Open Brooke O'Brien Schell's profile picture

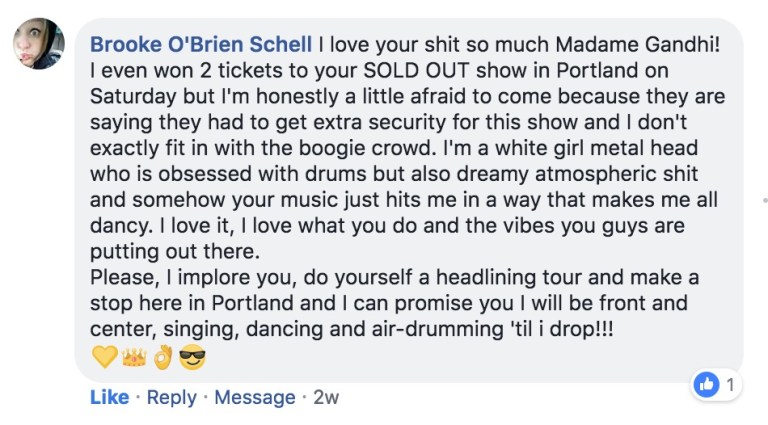pos(38,44)
